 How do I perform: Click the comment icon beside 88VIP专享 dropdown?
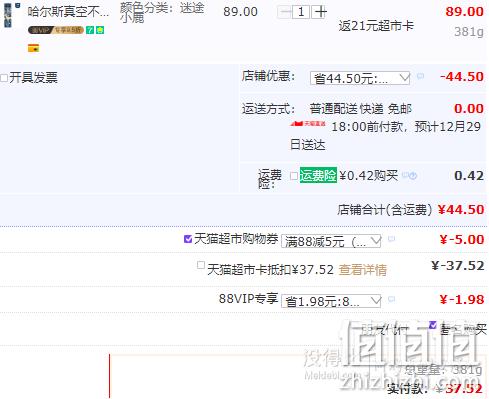tap(392, 299)
